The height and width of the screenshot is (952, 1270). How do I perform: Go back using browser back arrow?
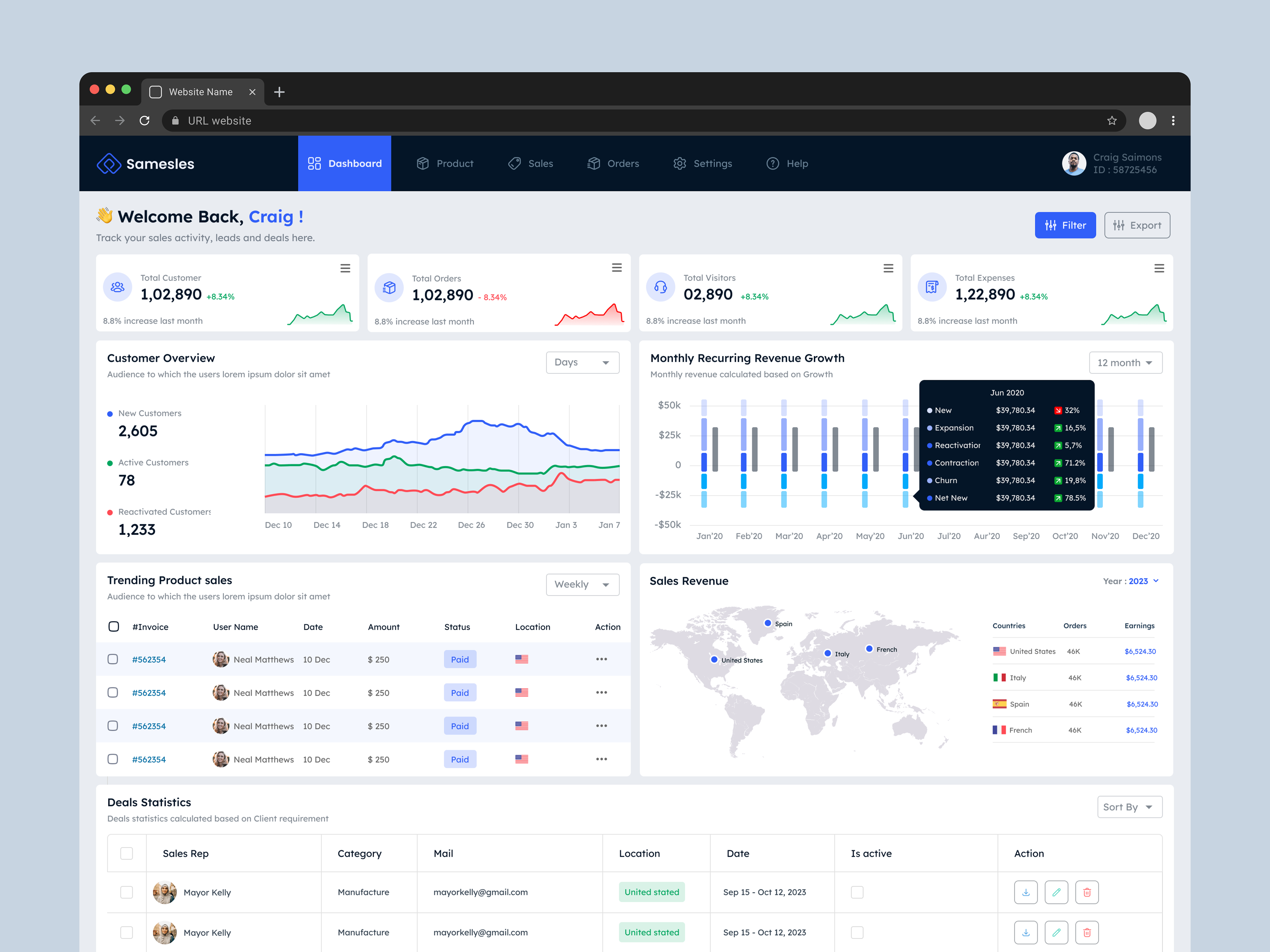[x=95, y=121]
